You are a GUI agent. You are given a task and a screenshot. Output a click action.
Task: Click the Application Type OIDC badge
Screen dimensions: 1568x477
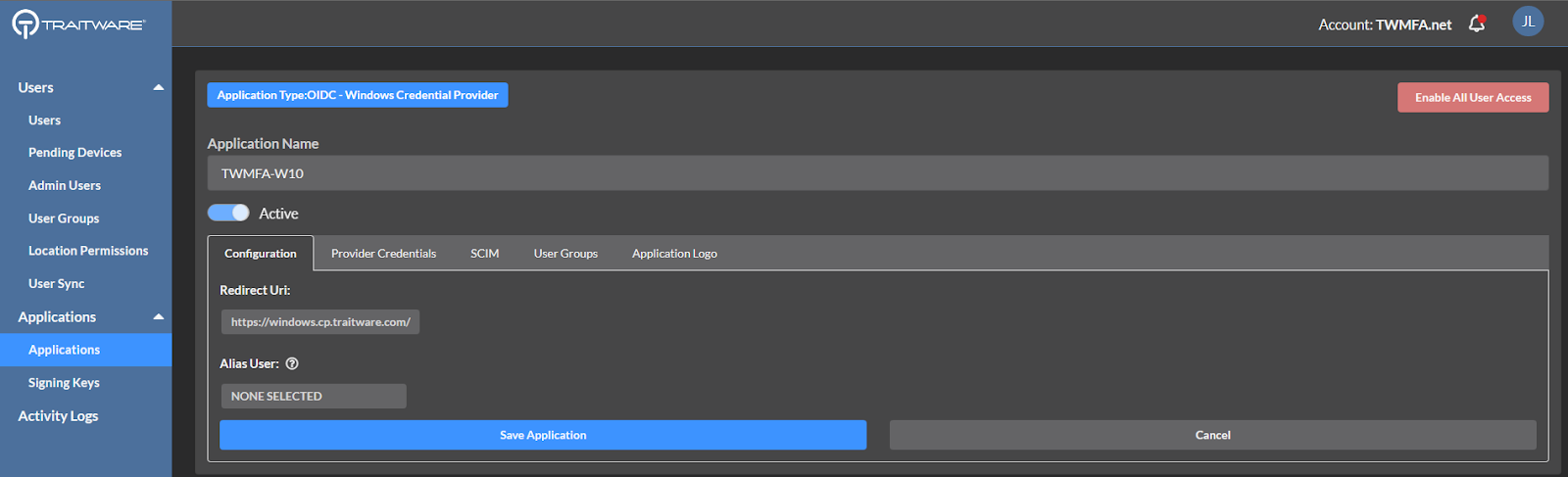[358, 95]
